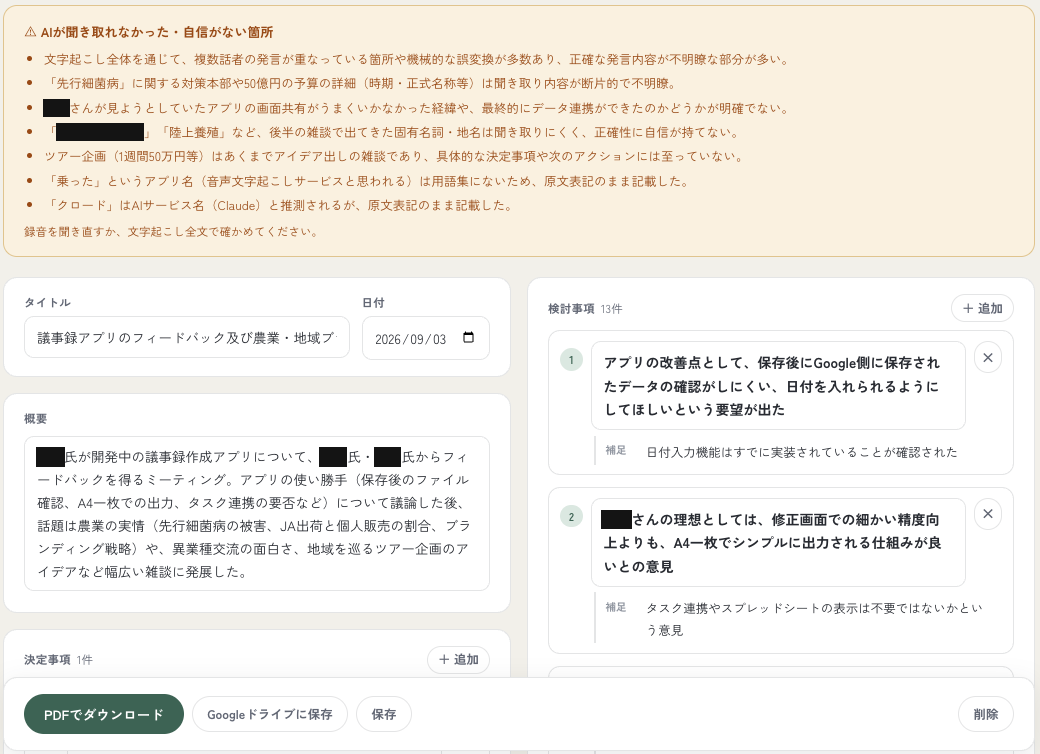Click the note 録音を聞き直すか、文字起こし全文で確かめてください
Image resolution: width=1040 pixels, height=754 pixels.
(x=172, y=231)
